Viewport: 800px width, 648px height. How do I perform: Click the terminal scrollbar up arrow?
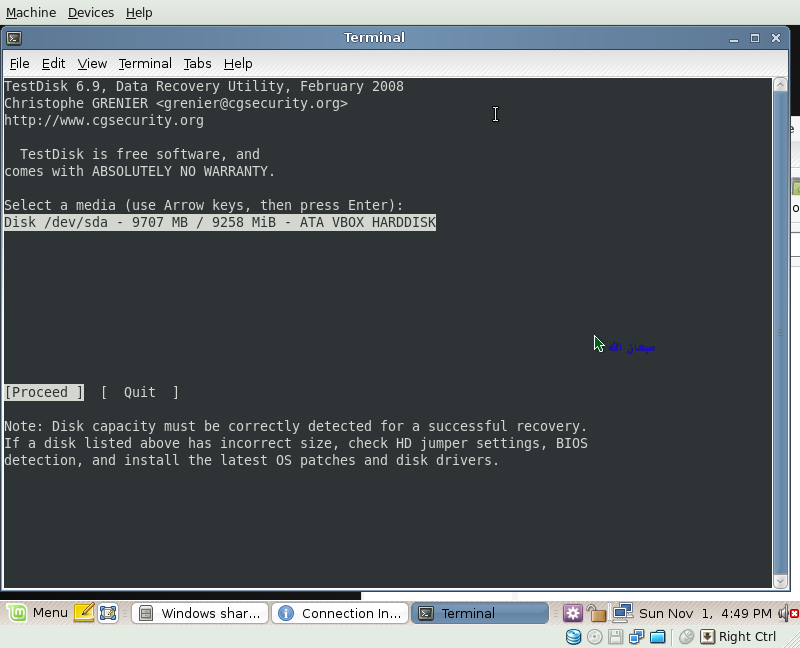click(x=780, y=85)
